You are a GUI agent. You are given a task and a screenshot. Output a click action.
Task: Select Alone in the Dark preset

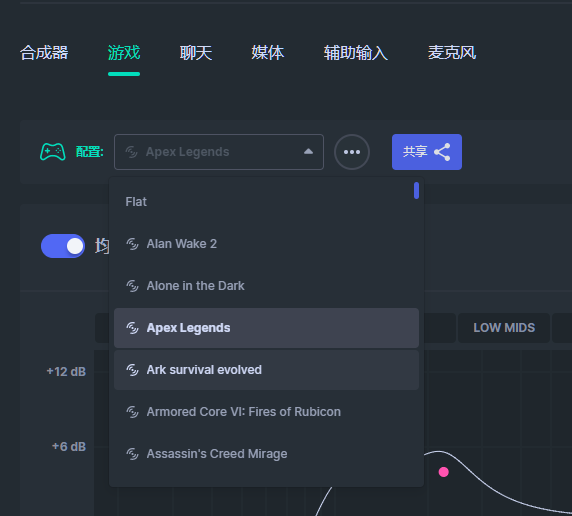(266, 286)
